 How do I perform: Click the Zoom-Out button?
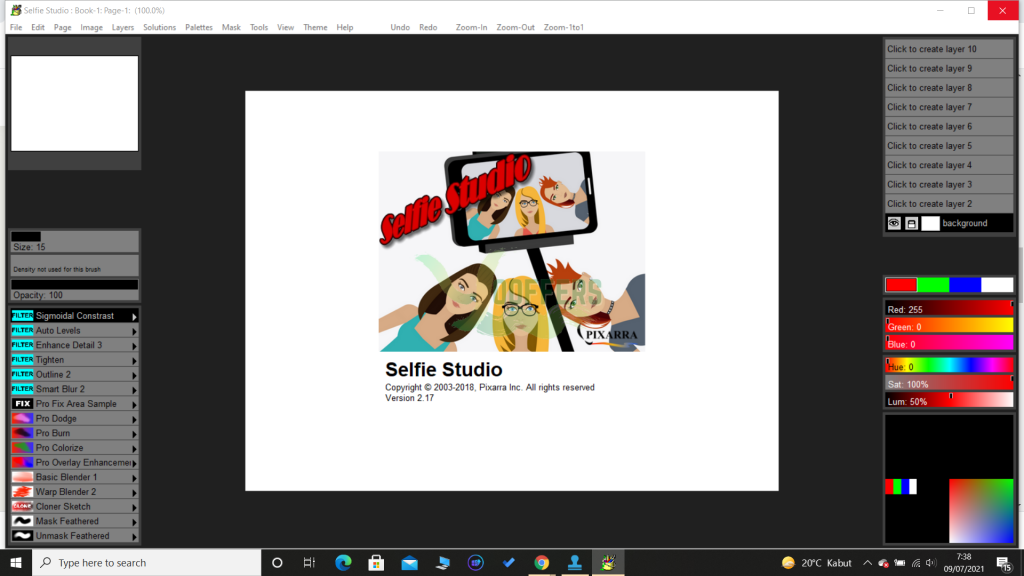pyautogui.click(x=515, y=27)
